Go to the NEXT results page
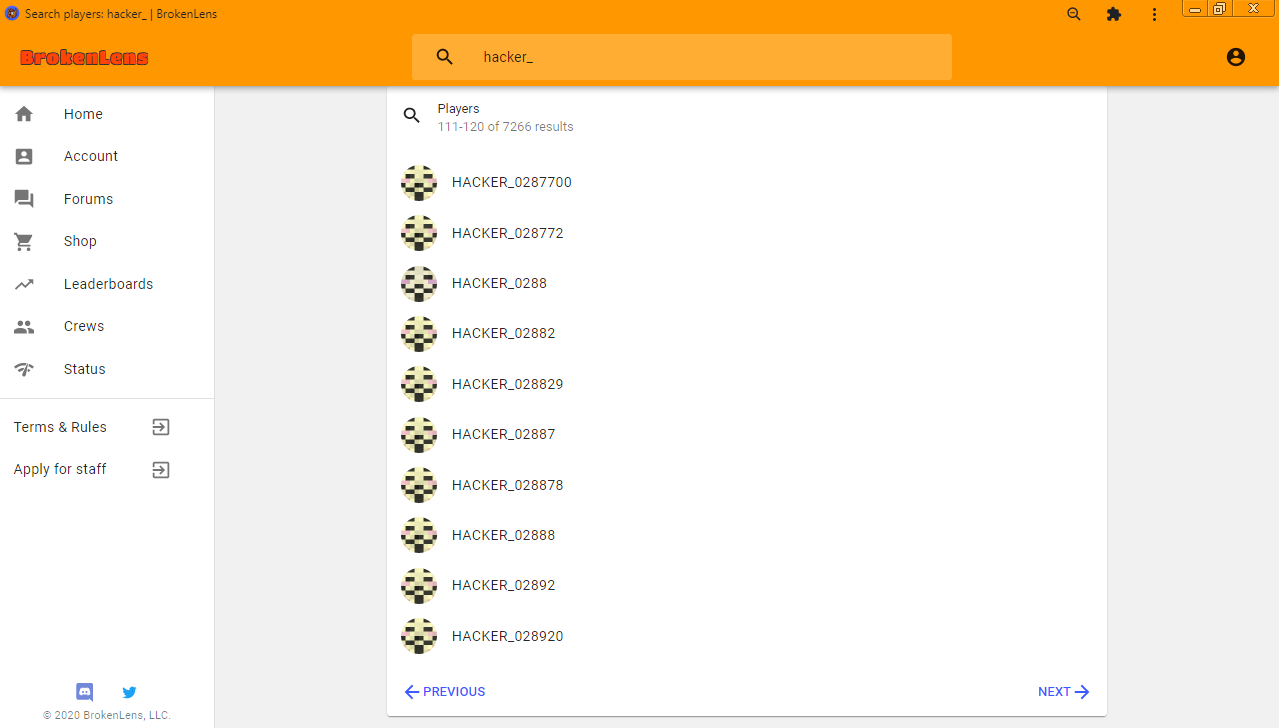The height and width of the screenshot is (728, 1279). pyautogui.click(x=1064, y=692)
